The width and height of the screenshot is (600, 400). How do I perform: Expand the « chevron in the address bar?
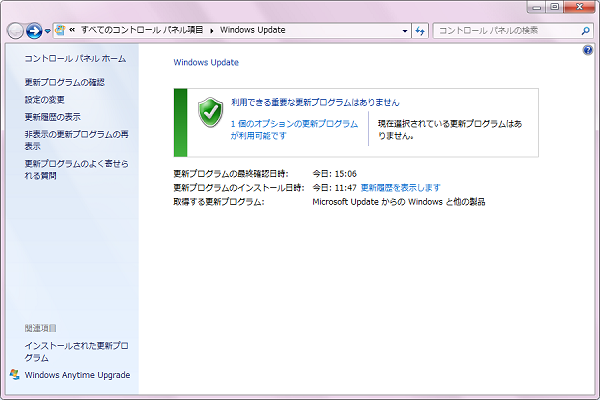tap(73, 30)
